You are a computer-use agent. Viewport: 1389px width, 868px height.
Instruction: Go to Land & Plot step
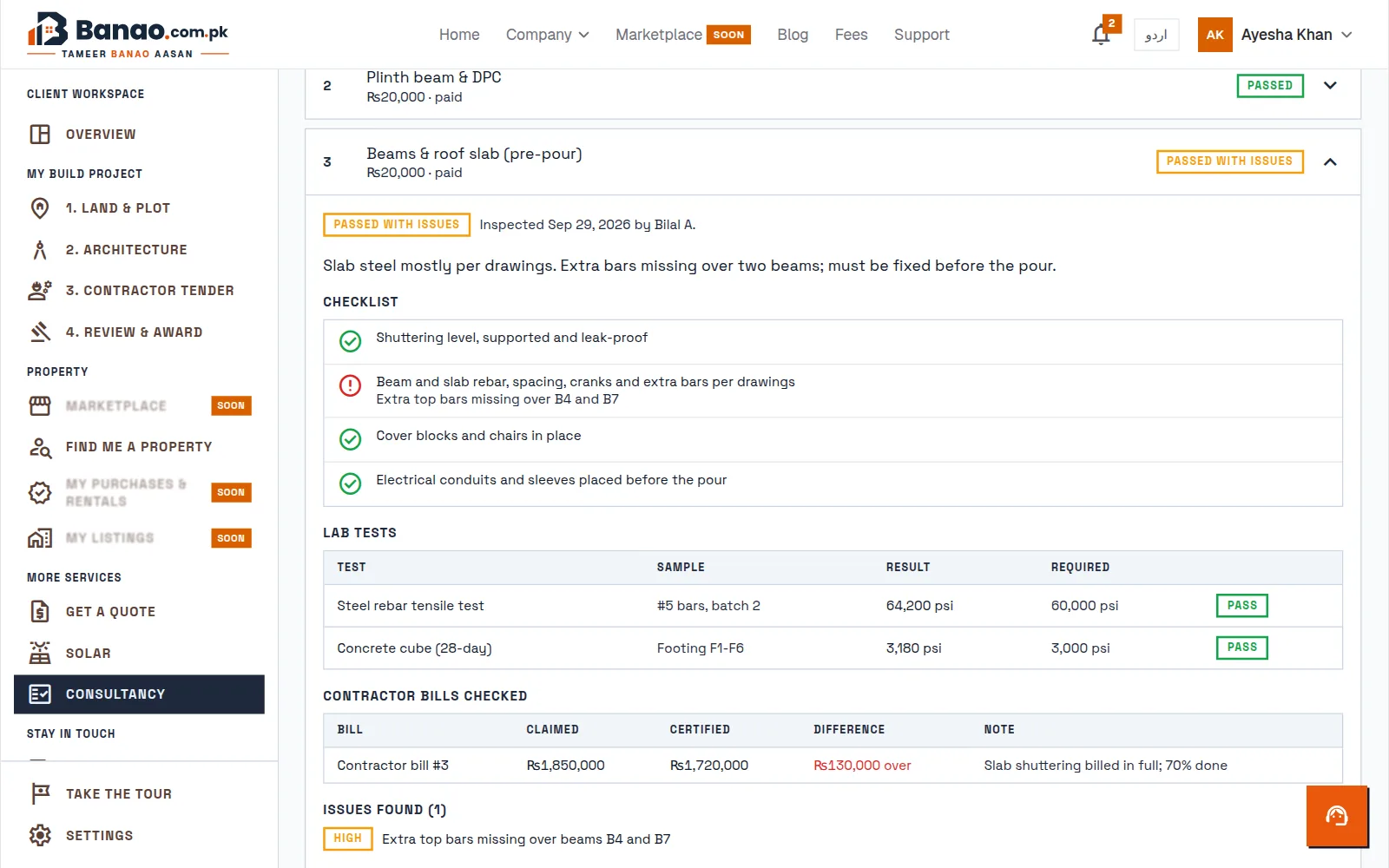point(139,208)
